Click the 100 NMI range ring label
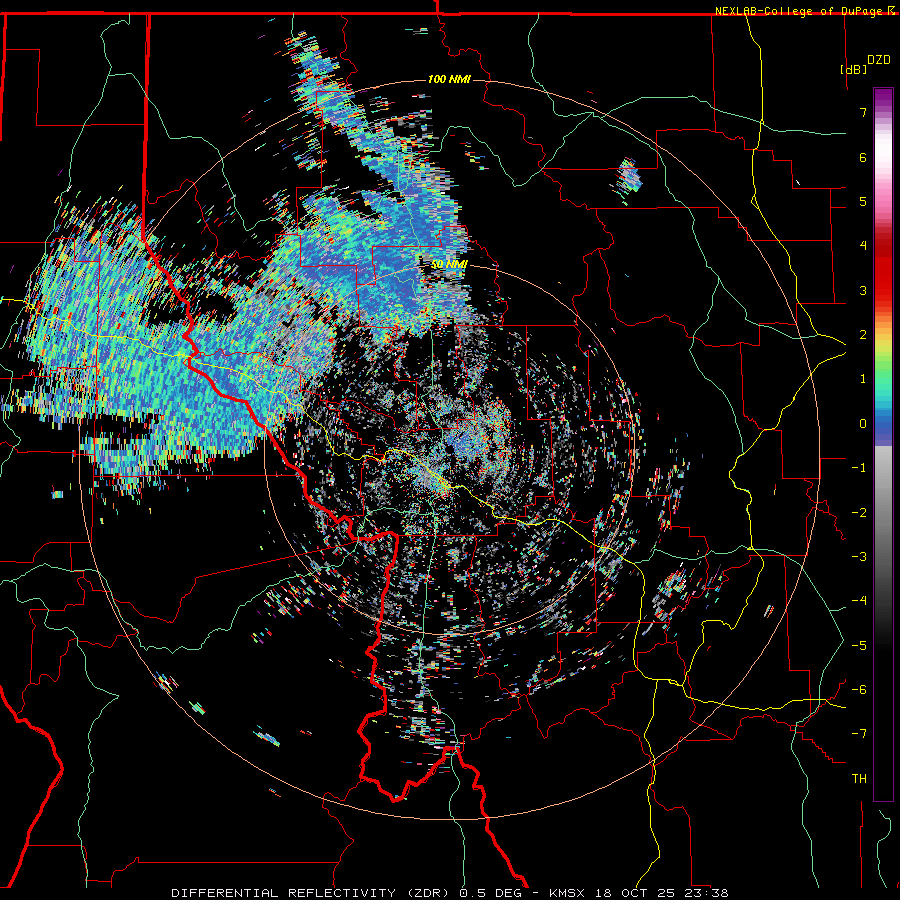This screenshot has height=900, width=900. (449, 79)
